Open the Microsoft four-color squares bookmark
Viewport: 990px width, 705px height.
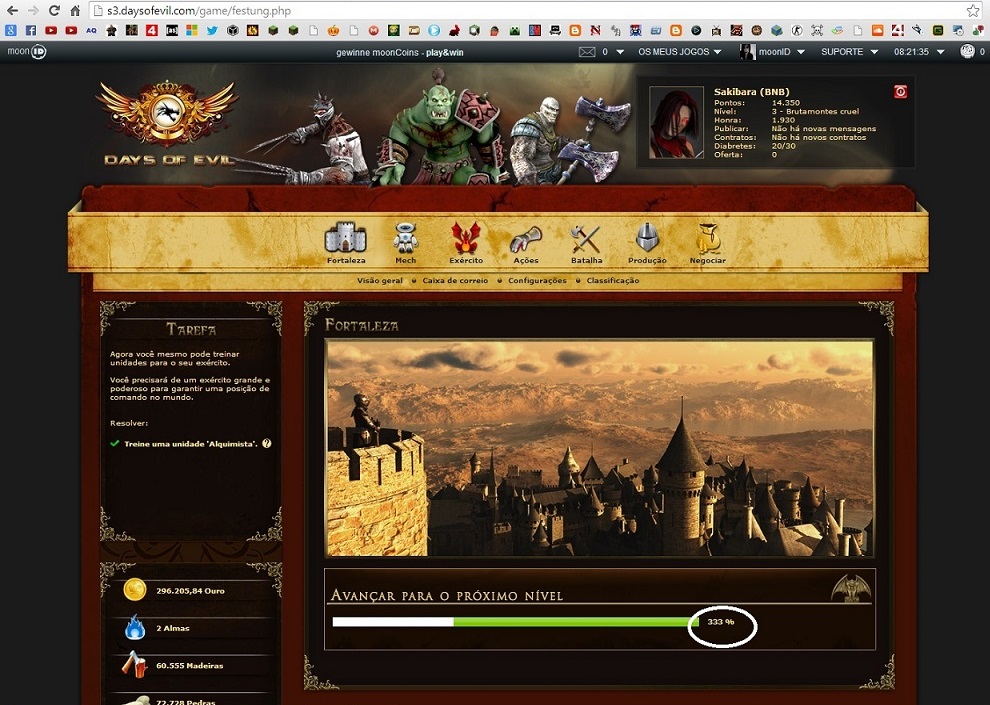[x=192, y=30]
